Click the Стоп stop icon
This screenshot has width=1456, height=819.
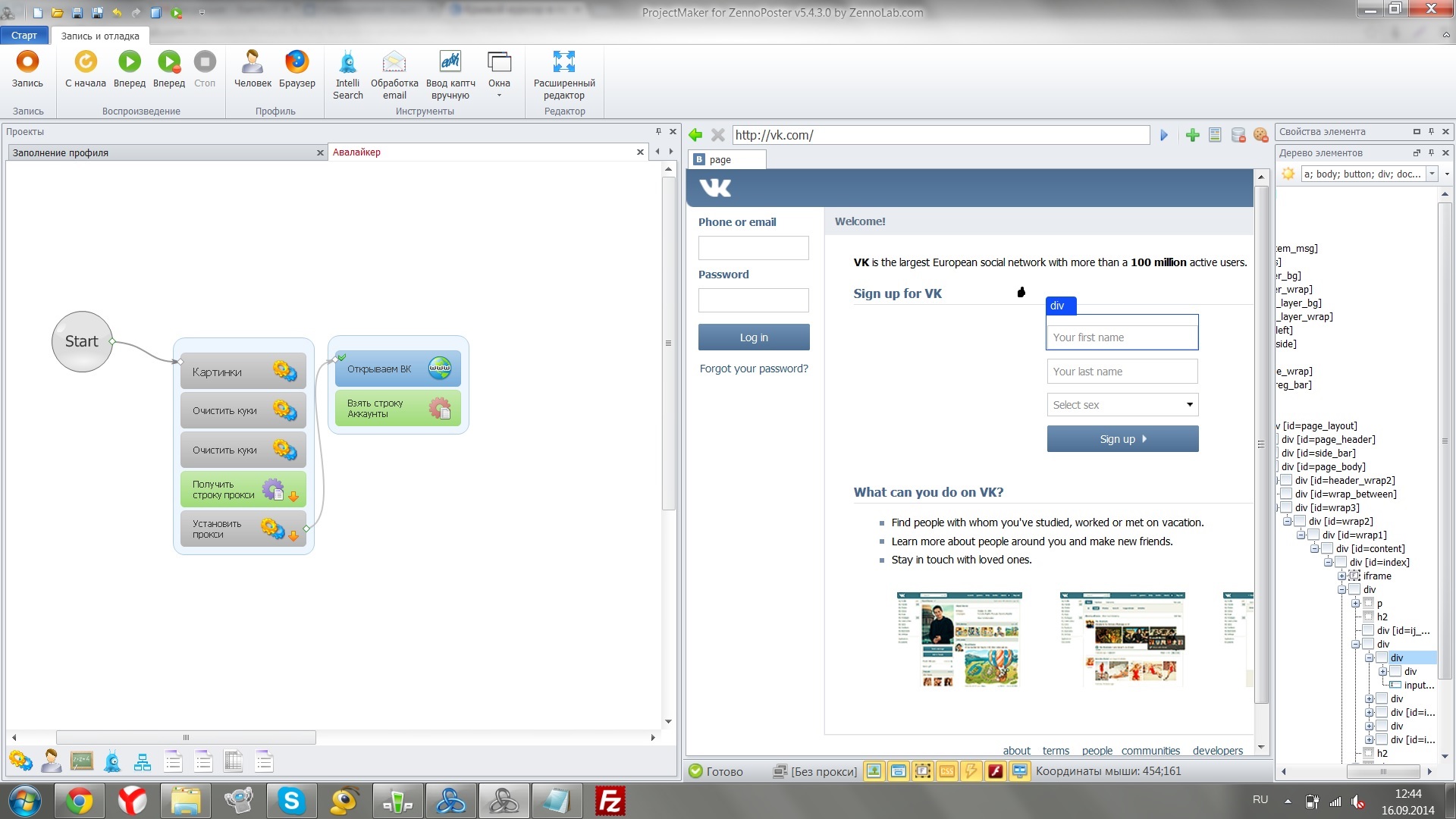click(x=205, y=62)
